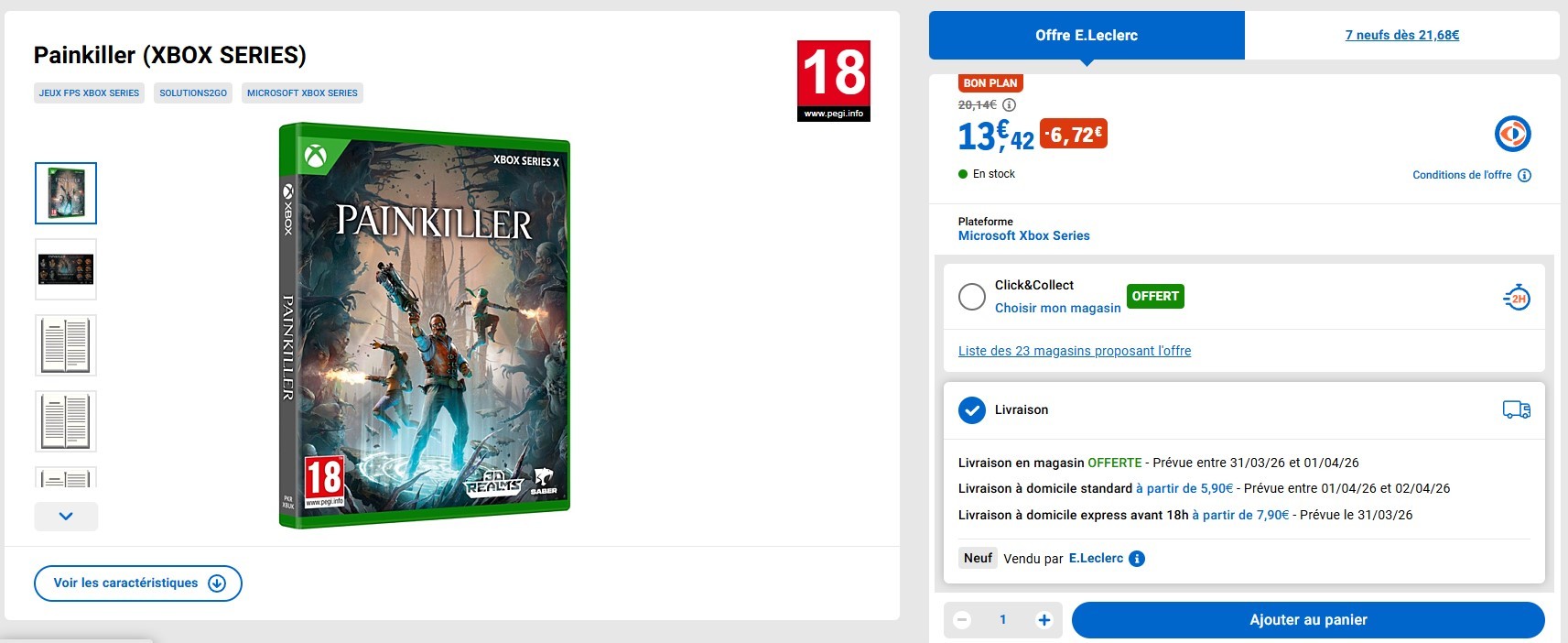This screenshot has height=643, width=1568.
Task: Expand more thumbnails with the down chevron
Action: pos(66,517)
